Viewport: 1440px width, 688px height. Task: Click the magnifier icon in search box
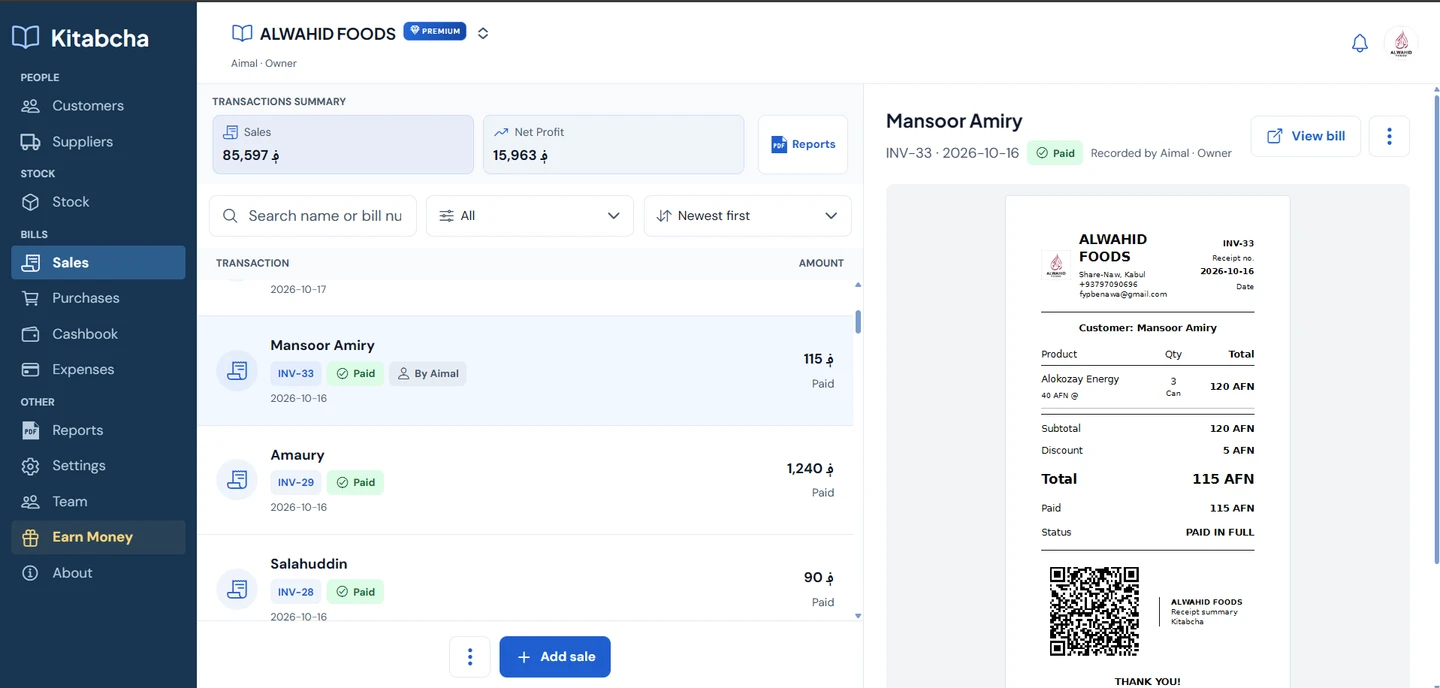pos(230,216)
